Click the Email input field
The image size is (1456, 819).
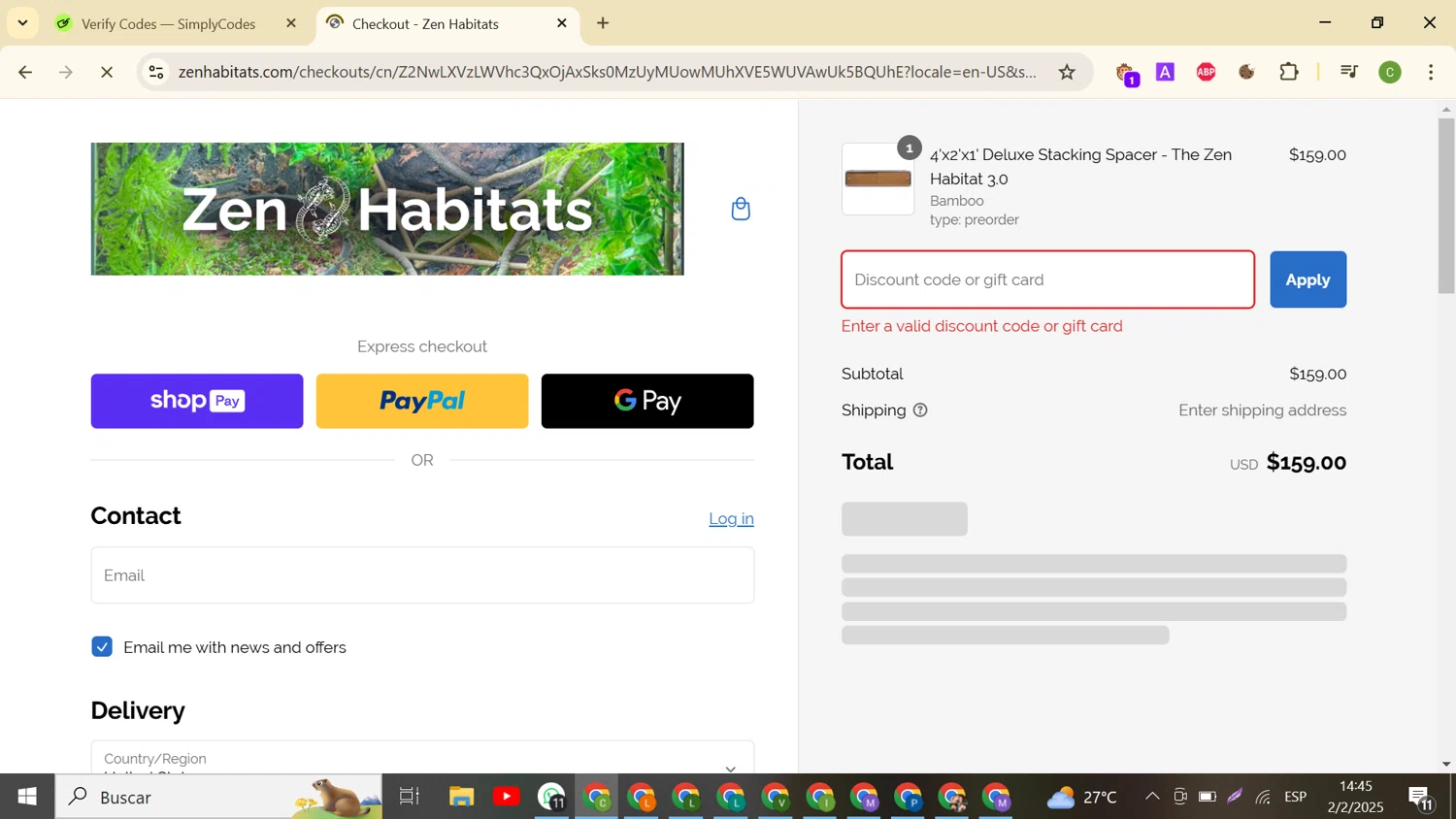coord(422,574)
